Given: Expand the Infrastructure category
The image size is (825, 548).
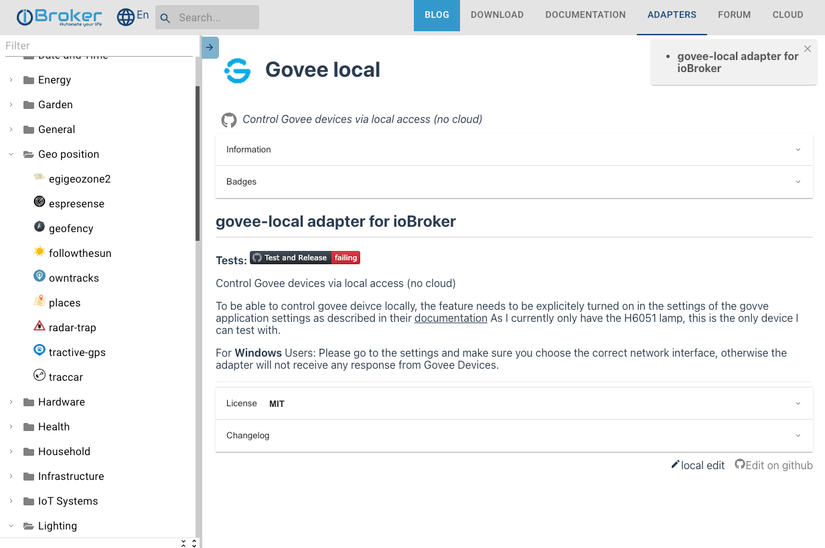Looking at the screenshot, I should 11,476.
